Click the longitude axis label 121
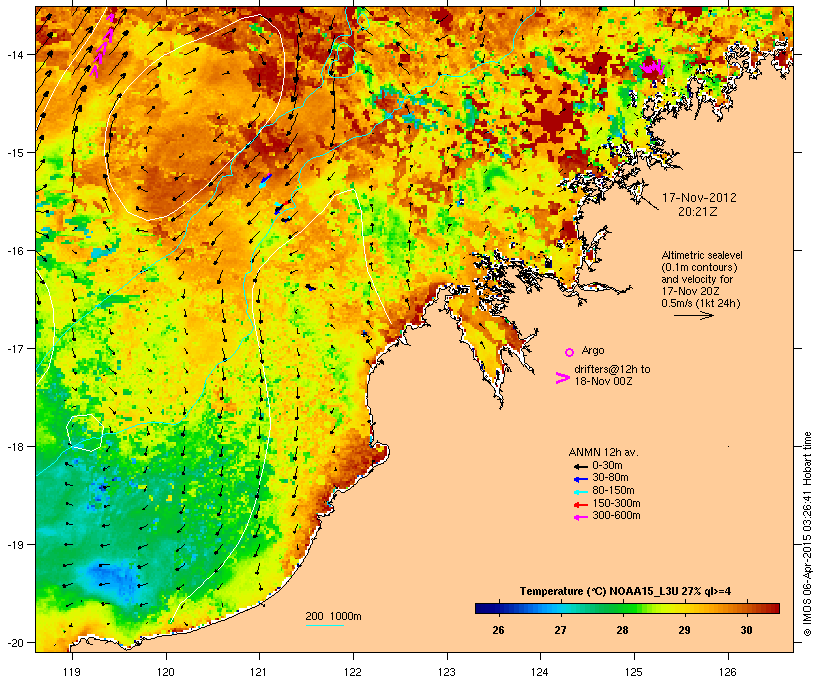Image resolution: width=820 pixels, height=680 pixels. click(x=259, y=672)
